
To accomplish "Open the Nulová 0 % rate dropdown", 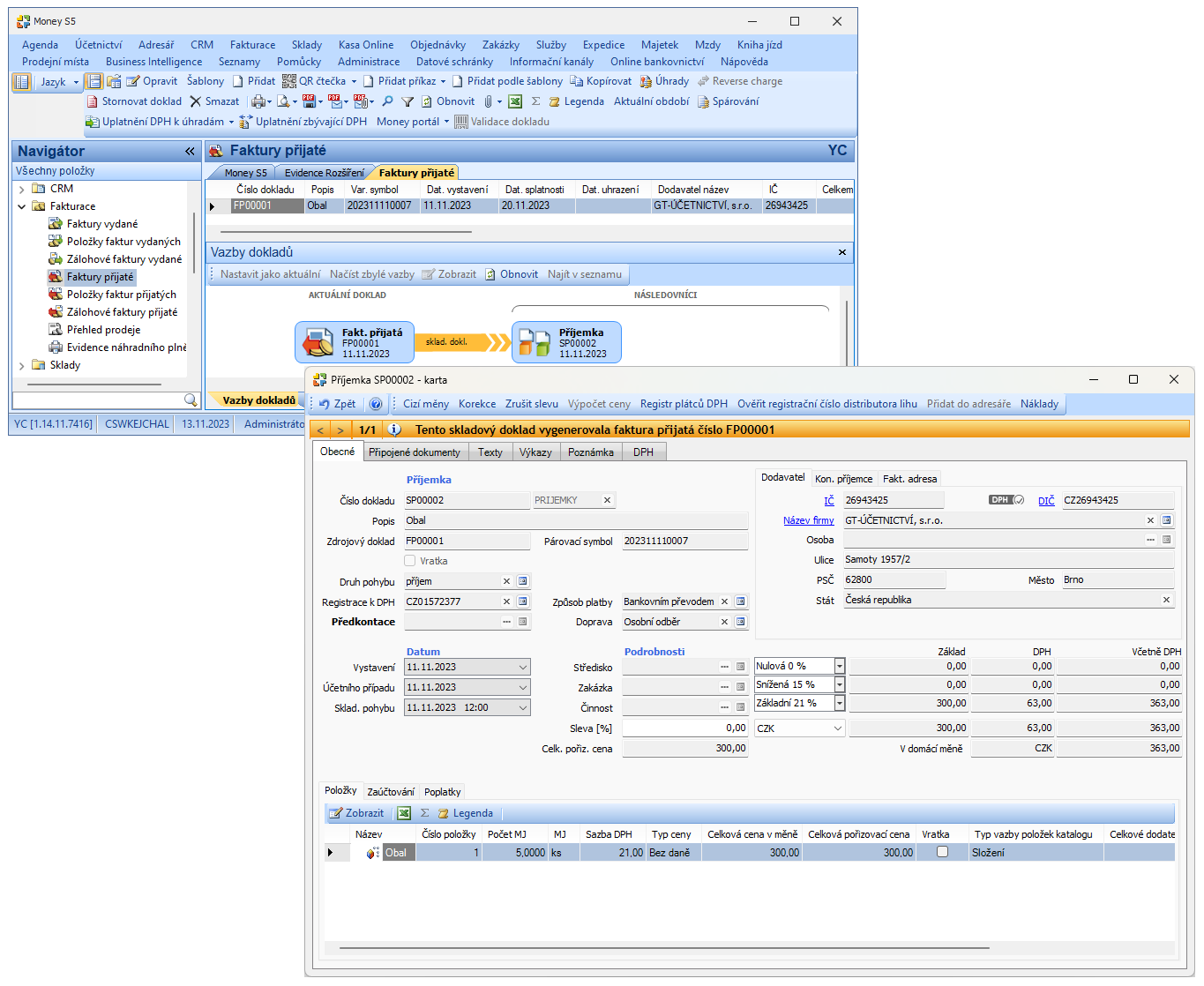I will pos(840,667).
